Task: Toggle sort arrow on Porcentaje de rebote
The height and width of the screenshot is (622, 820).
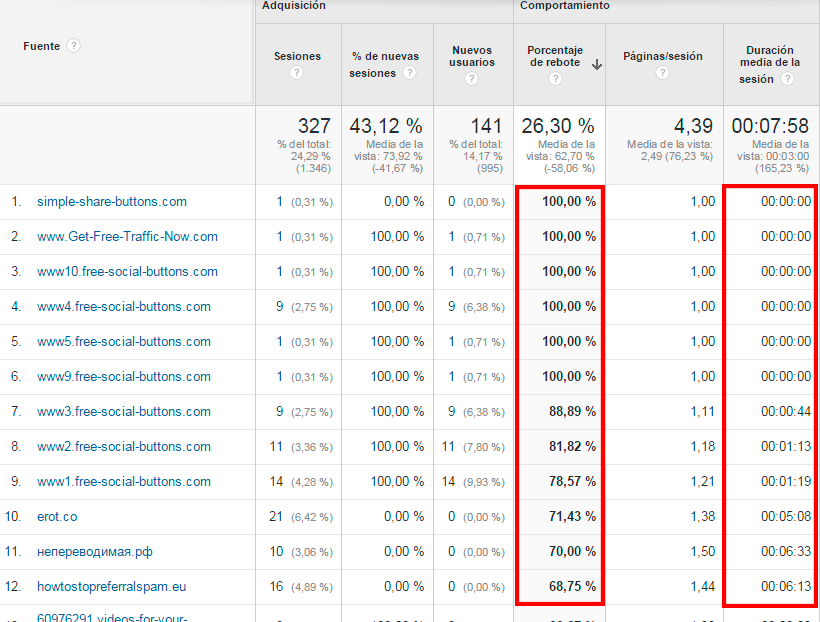Action: [597, 65]
